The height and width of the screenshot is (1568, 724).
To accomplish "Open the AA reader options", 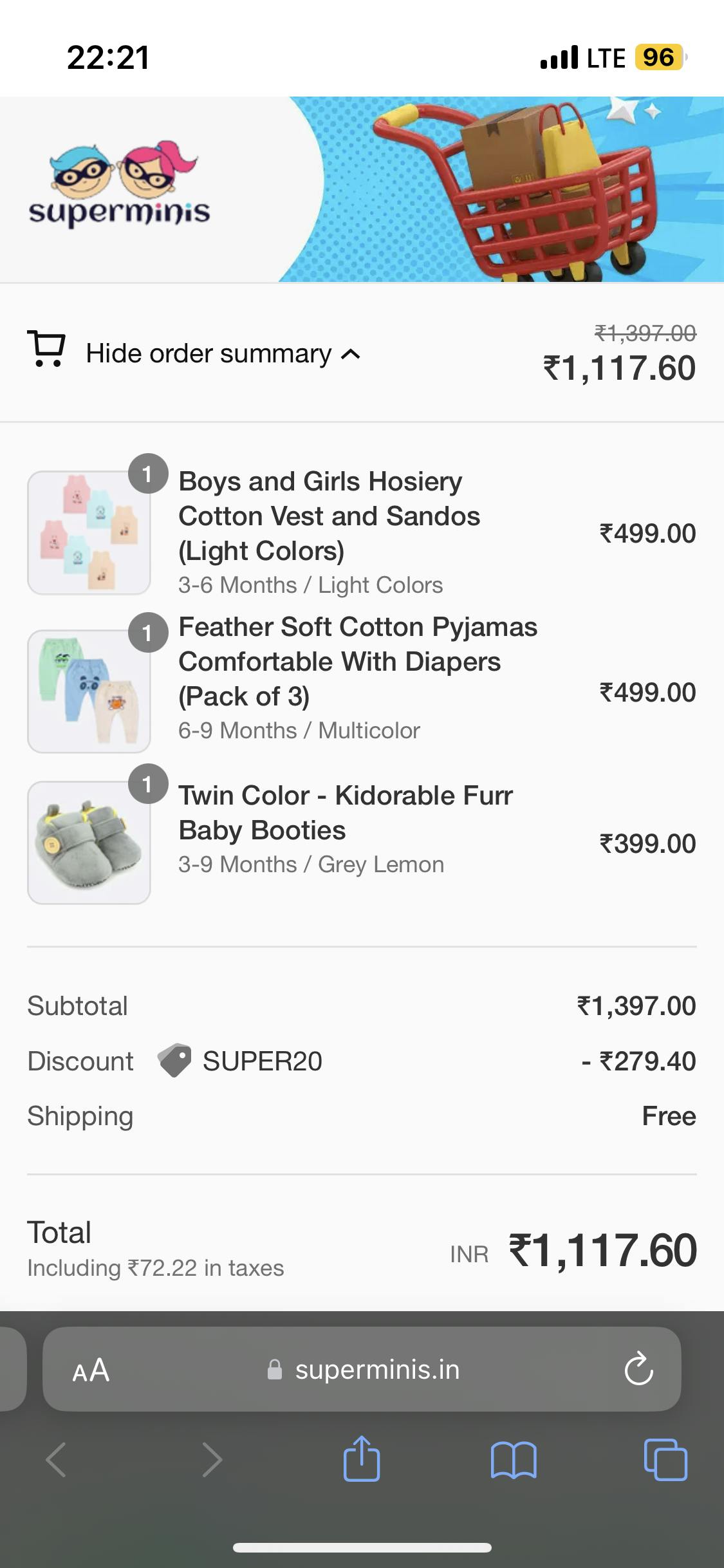I will pyautogui.click(x=91, y=1370).
